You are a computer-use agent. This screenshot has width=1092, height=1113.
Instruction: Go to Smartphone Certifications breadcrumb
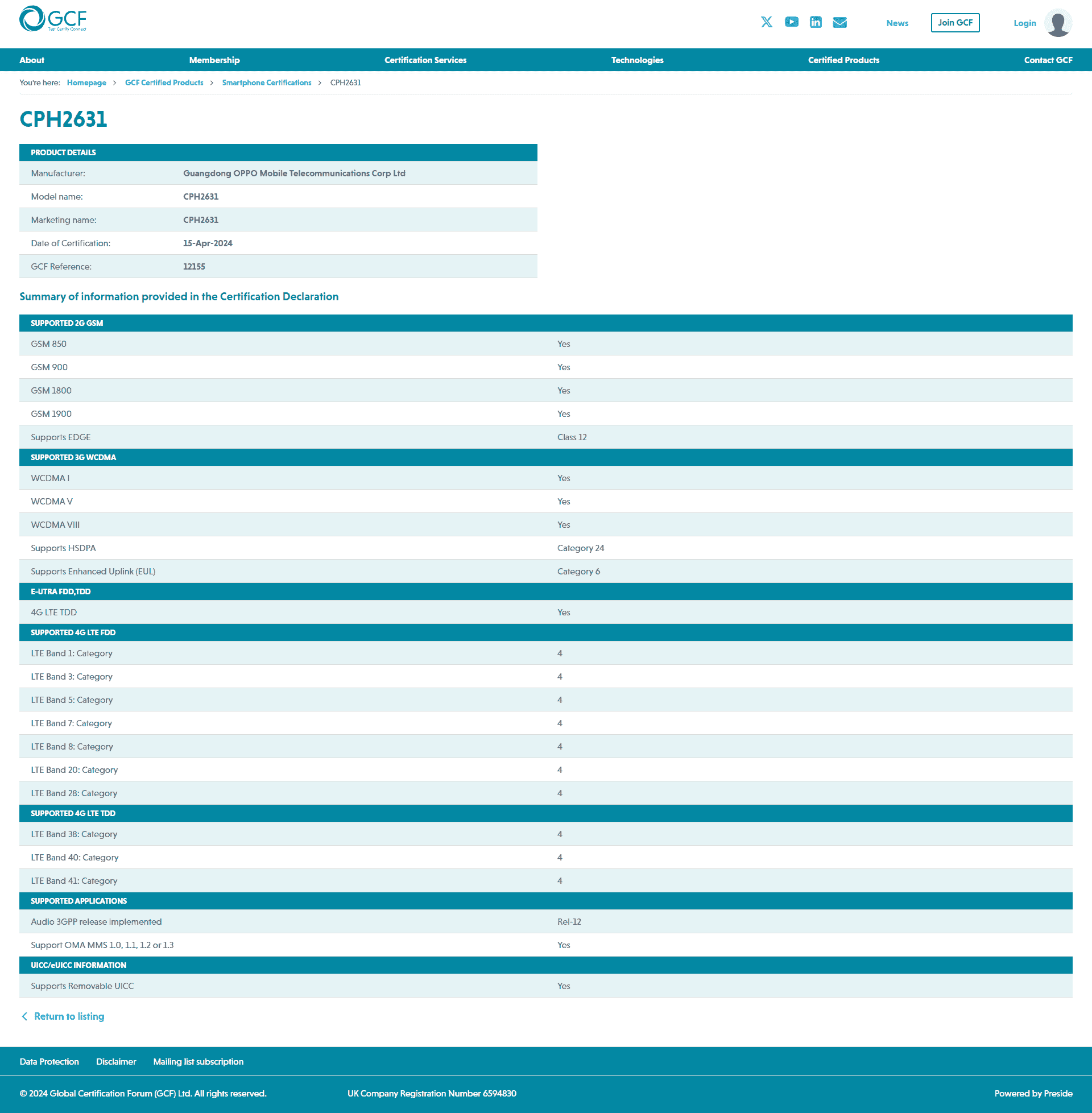(266, 82)
